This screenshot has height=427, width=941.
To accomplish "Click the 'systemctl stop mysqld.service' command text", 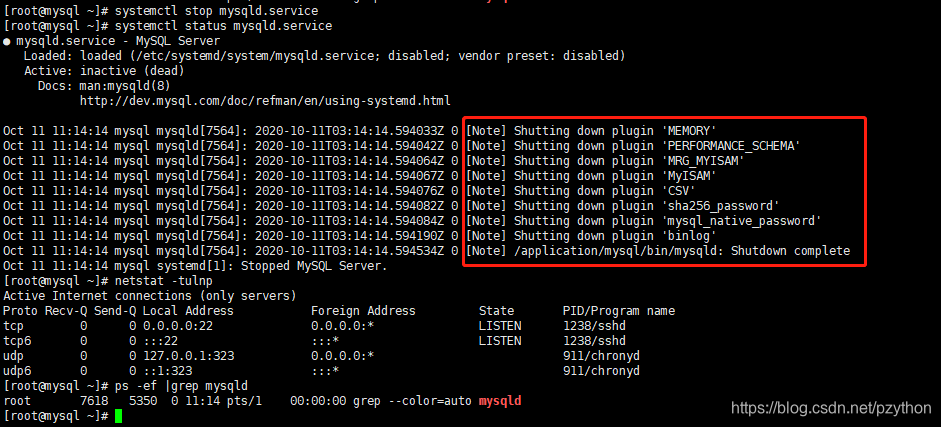I will 217,11.
